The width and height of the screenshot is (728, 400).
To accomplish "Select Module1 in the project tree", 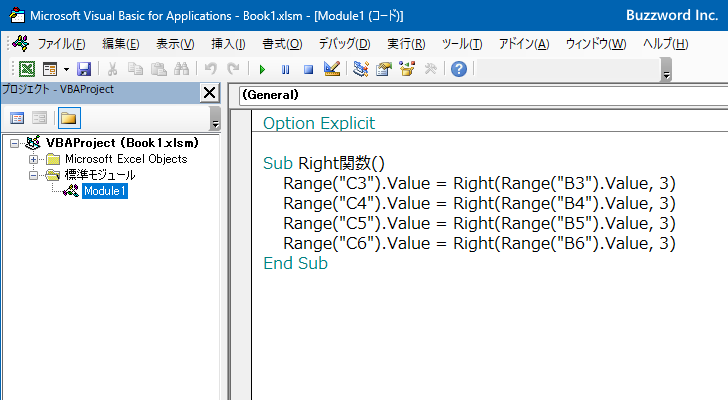I will coord(105,191).
